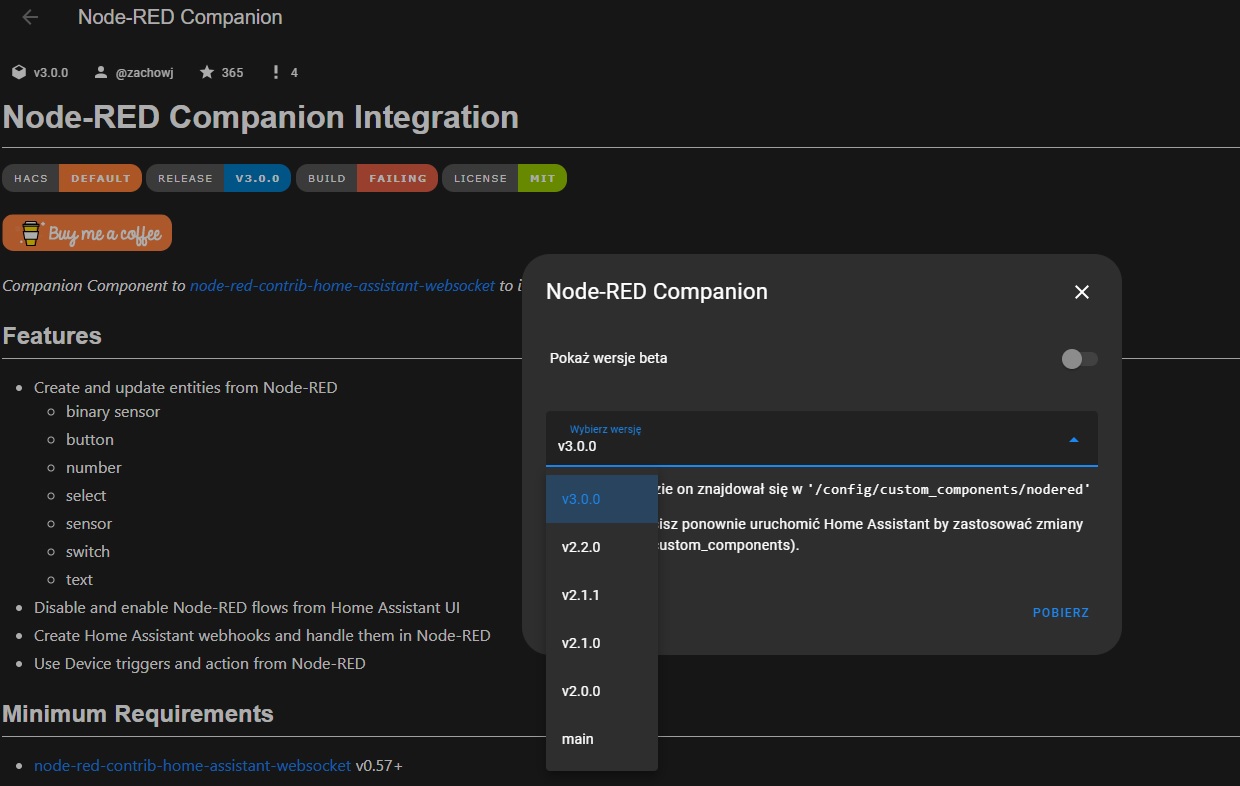The height and width of the screenshot is (786, 1240).
Task: Close the Node-RED Companion dialog
Action: pos(1081,292)
